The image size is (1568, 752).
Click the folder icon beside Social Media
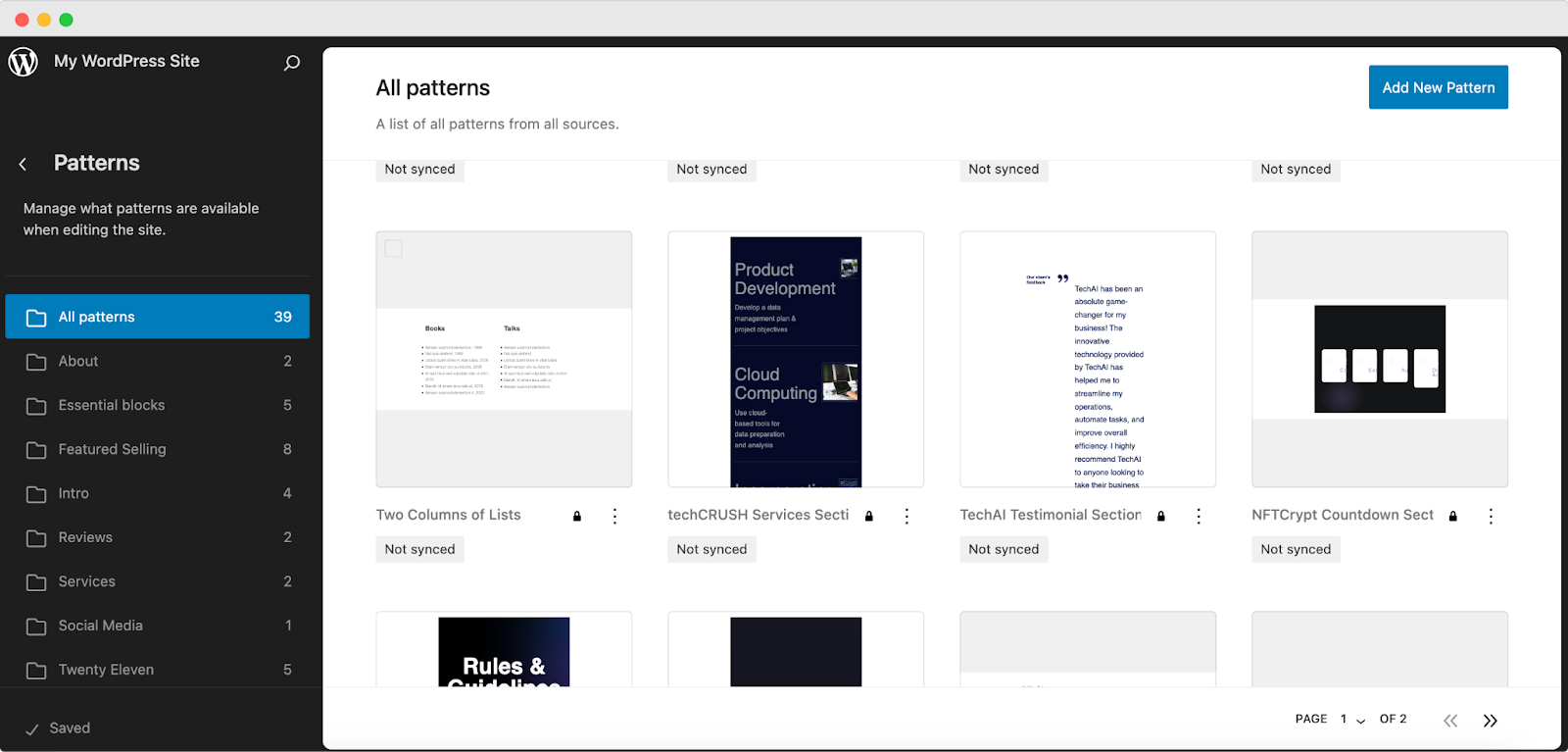pyautogui.click(x=36, y=627)
